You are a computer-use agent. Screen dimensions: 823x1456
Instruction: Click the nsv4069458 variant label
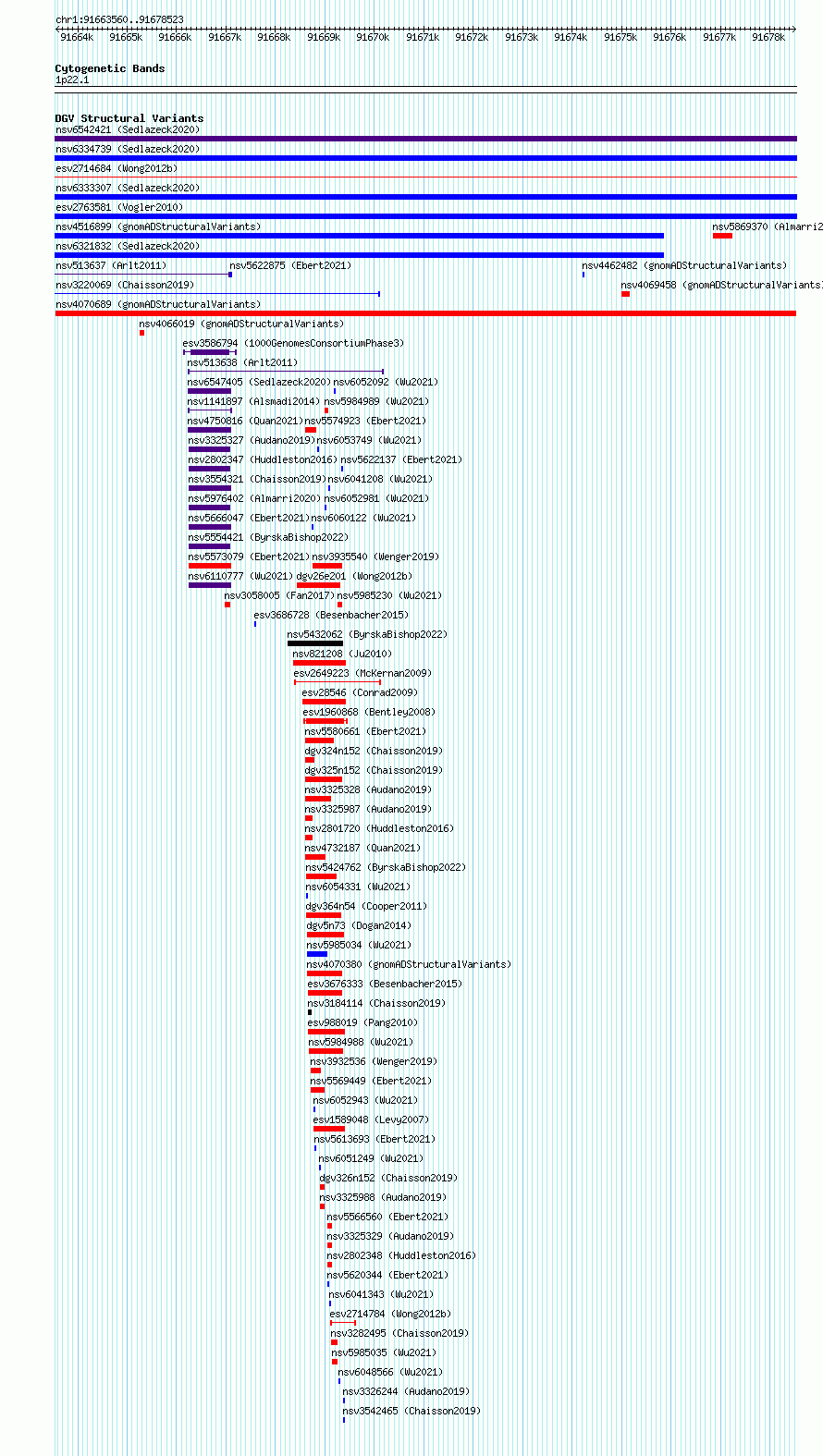tap(721, 285)
